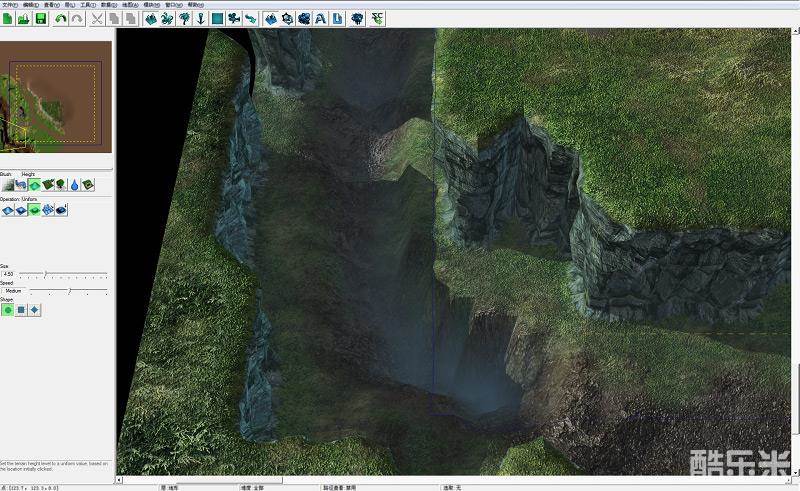Click the brush Speed slider handle

tap(68, 291)
